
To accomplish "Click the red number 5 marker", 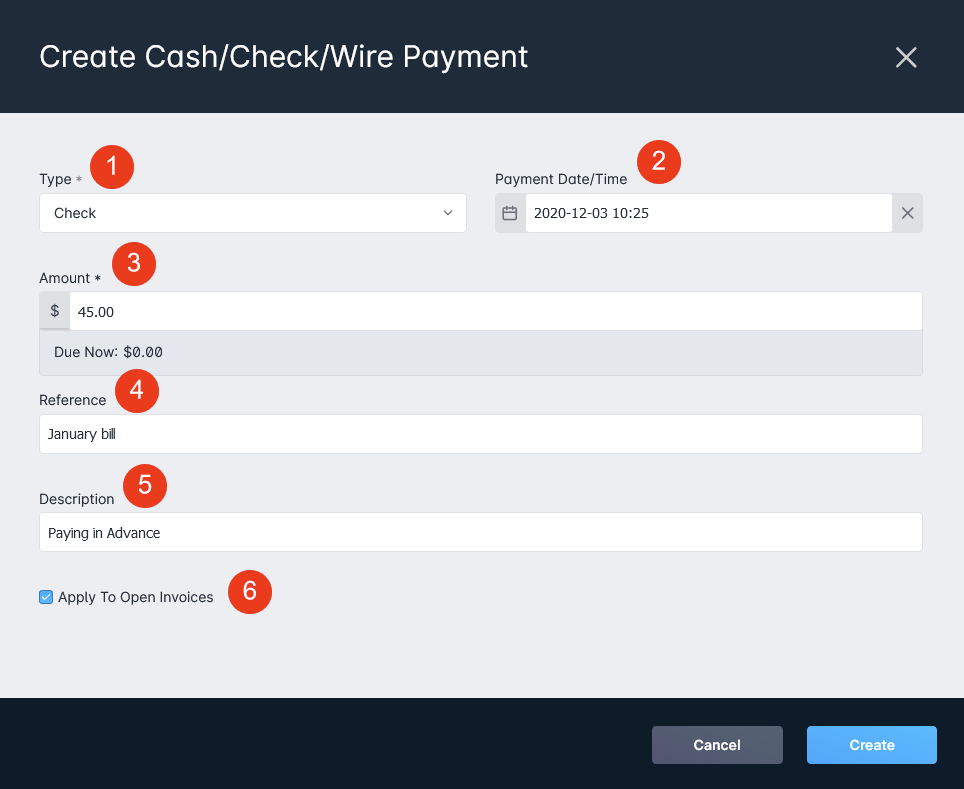I will tap(145, 486).
